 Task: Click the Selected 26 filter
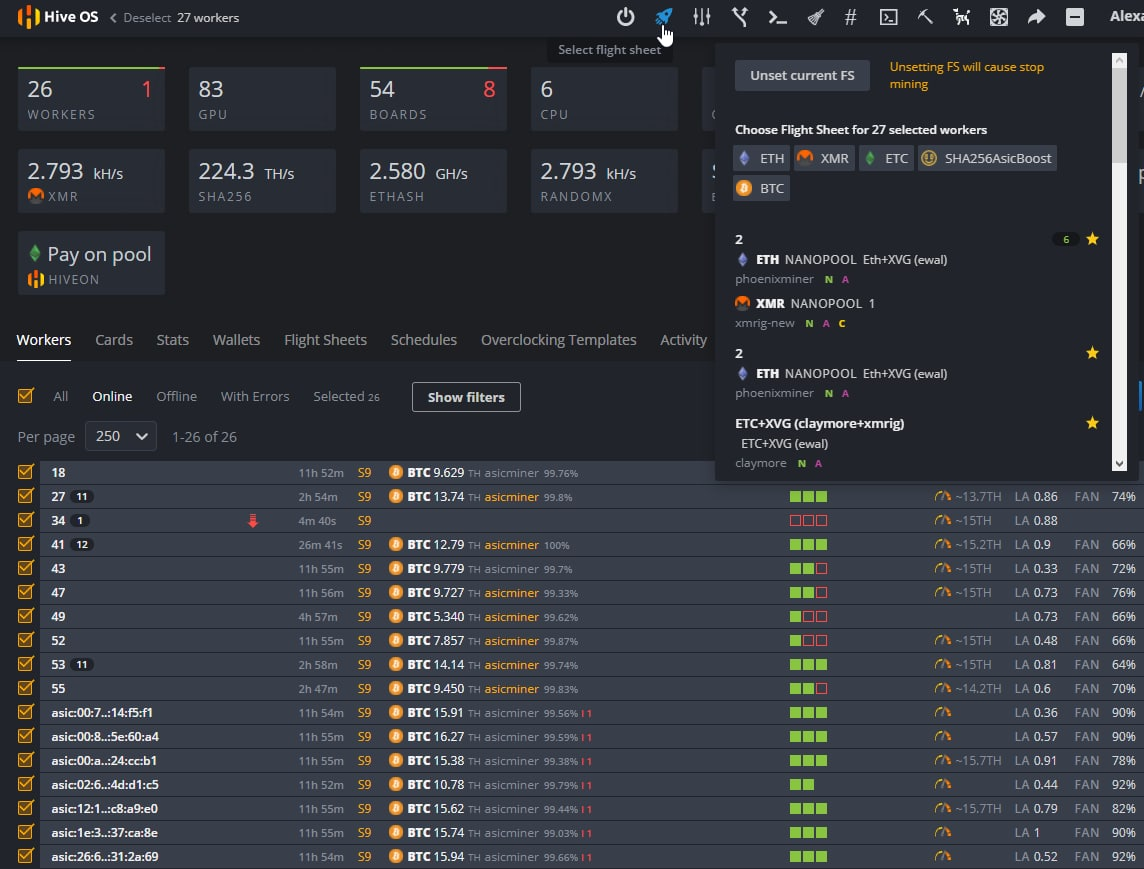tap(347, 396)
